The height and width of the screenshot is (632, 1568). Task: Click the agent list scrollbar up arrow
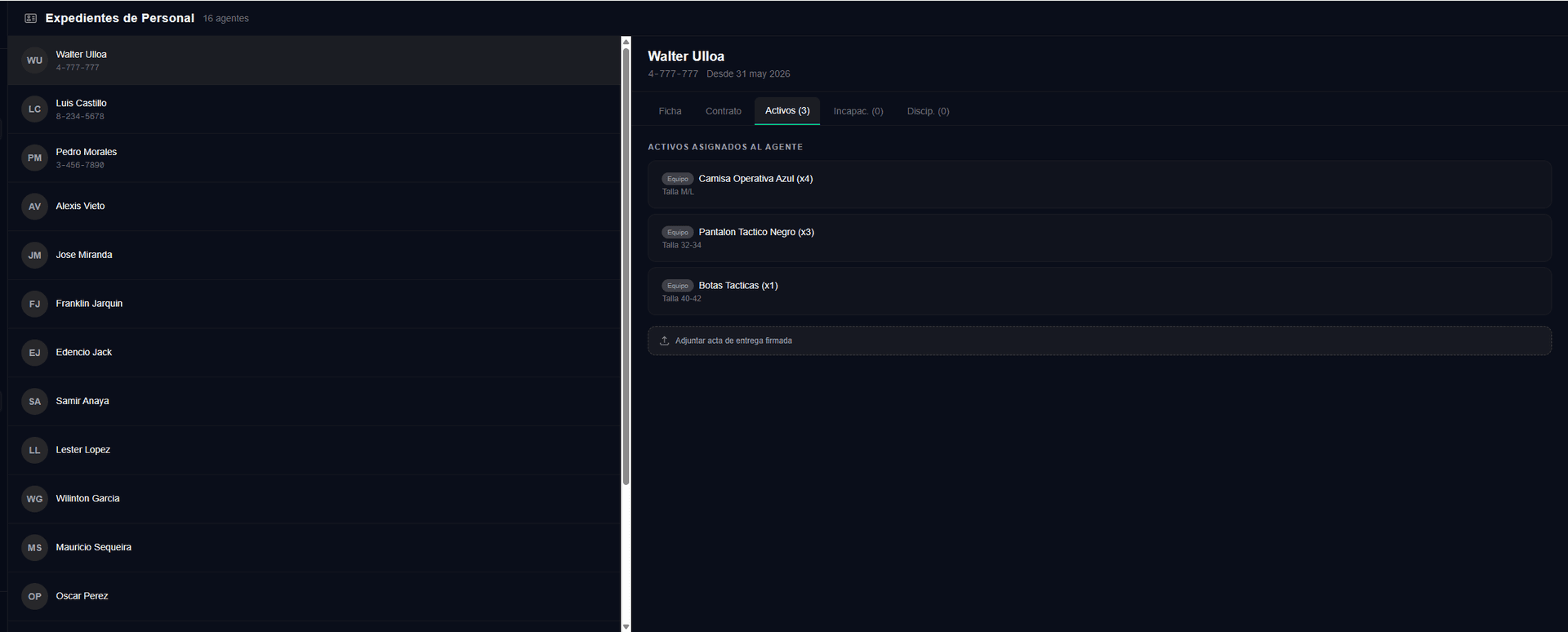tap(626, 42)
